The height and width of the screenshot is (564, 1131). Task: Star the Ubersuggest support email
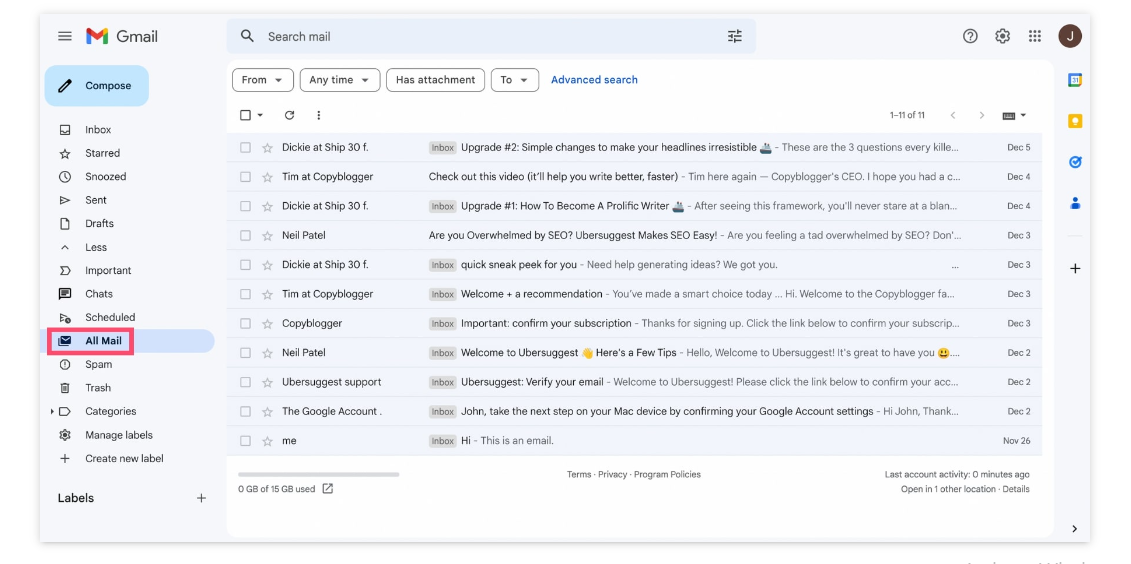pos(268,382)
